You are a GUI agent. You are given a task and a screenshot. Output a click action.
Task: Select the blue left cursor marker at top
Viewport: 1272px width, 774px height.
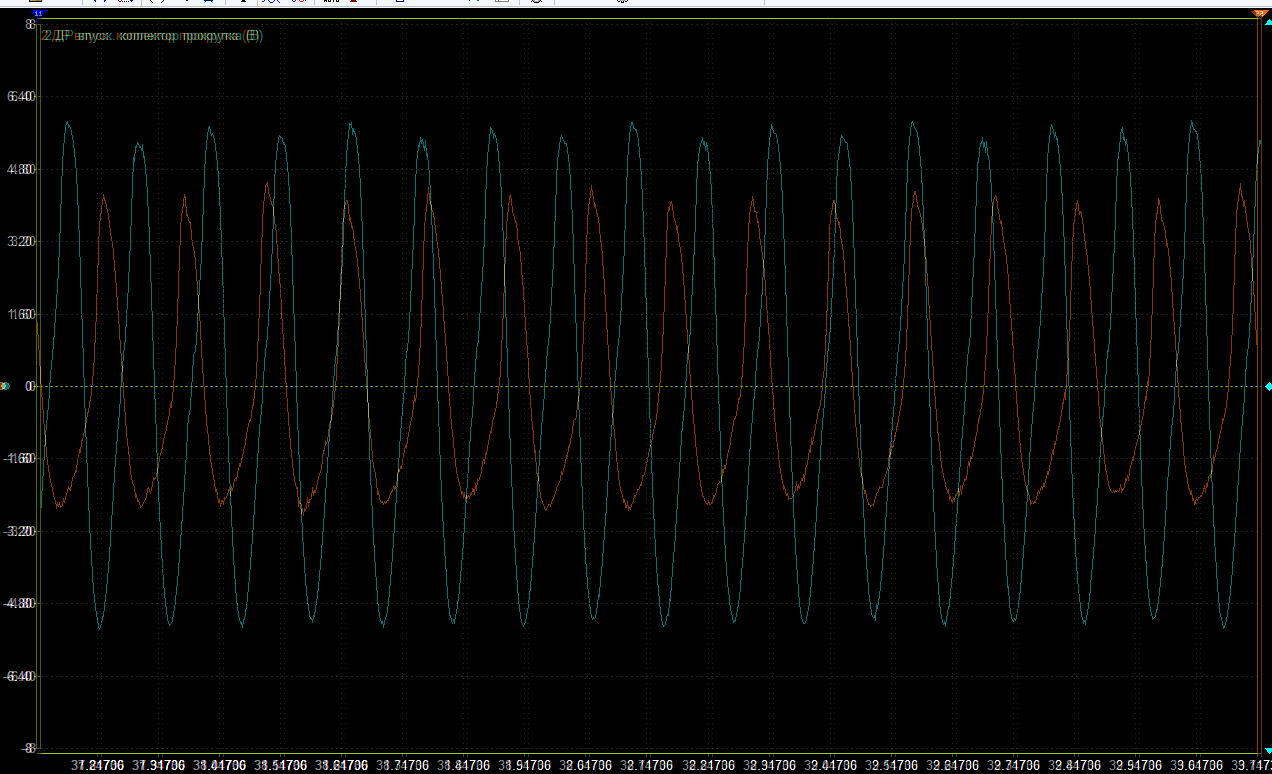tap(38, 12)
